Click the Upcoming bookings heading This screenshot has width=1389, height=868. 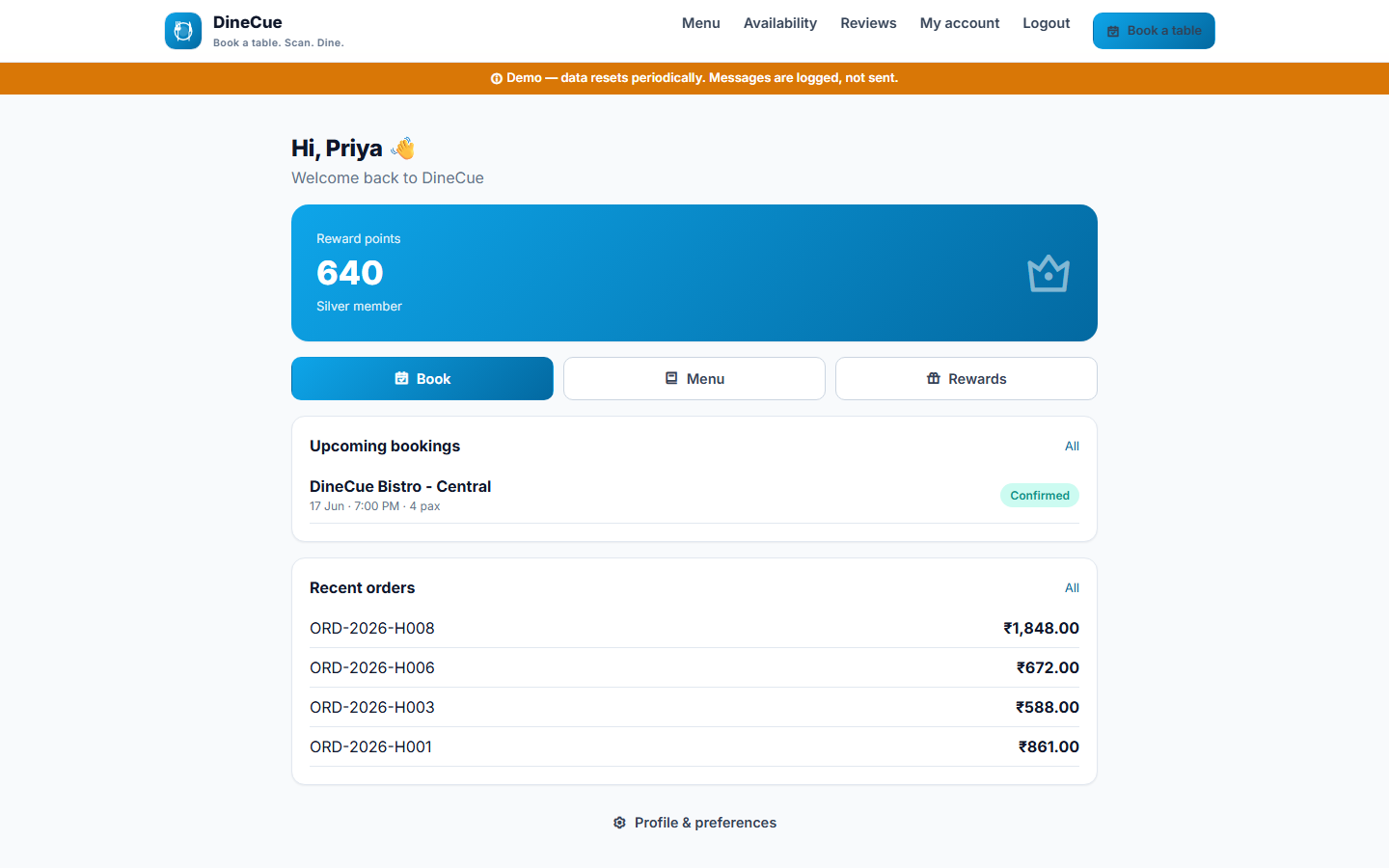click(x=385, y=446)
